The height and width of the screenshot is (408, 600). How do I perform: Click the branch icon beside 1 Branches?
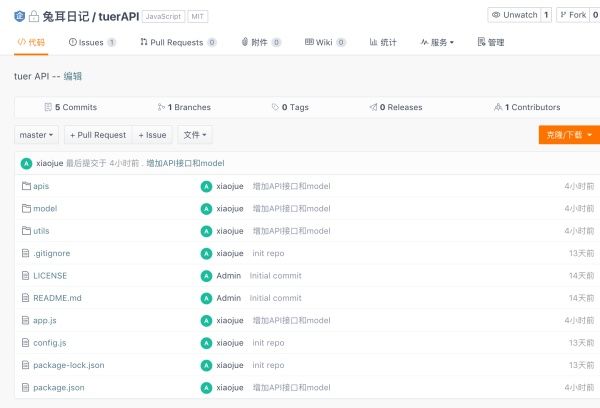coord(161,107)
